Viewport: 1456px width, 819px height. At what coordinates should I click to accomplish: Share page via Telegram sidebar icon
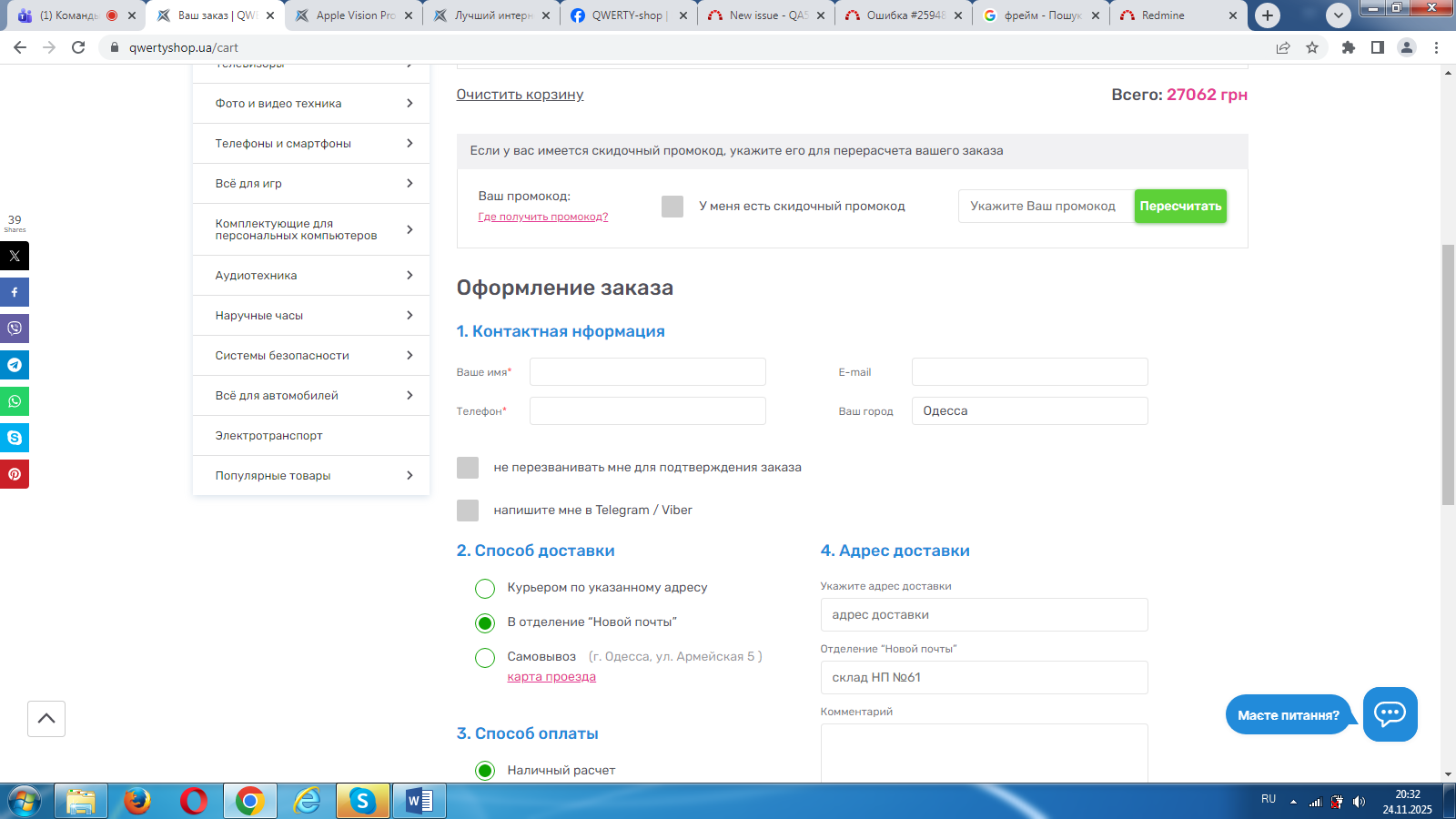coord(15,365)
